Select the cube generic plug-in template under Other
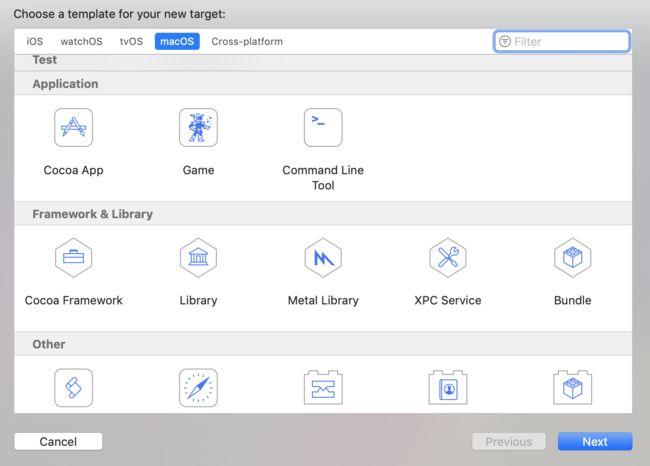This screenshot has width=650, height=466. 572,388
